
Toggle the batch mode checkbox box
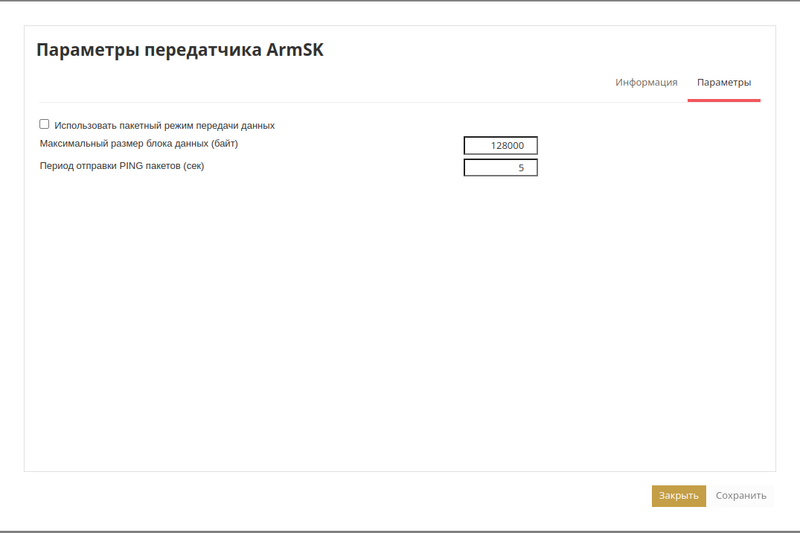[44, 125]
